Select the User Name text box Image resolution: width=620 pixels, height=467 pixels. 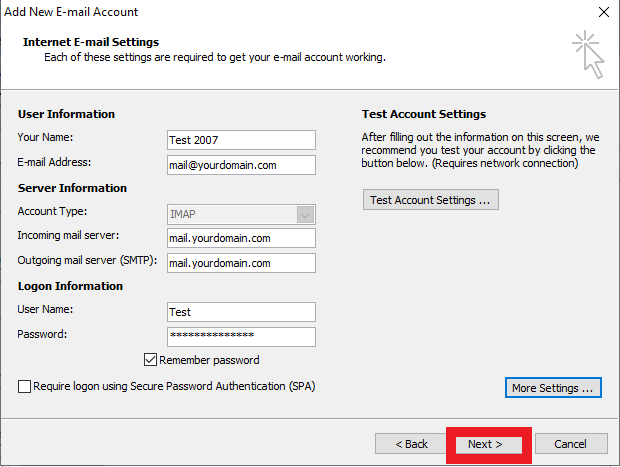[x=241, y=312]
